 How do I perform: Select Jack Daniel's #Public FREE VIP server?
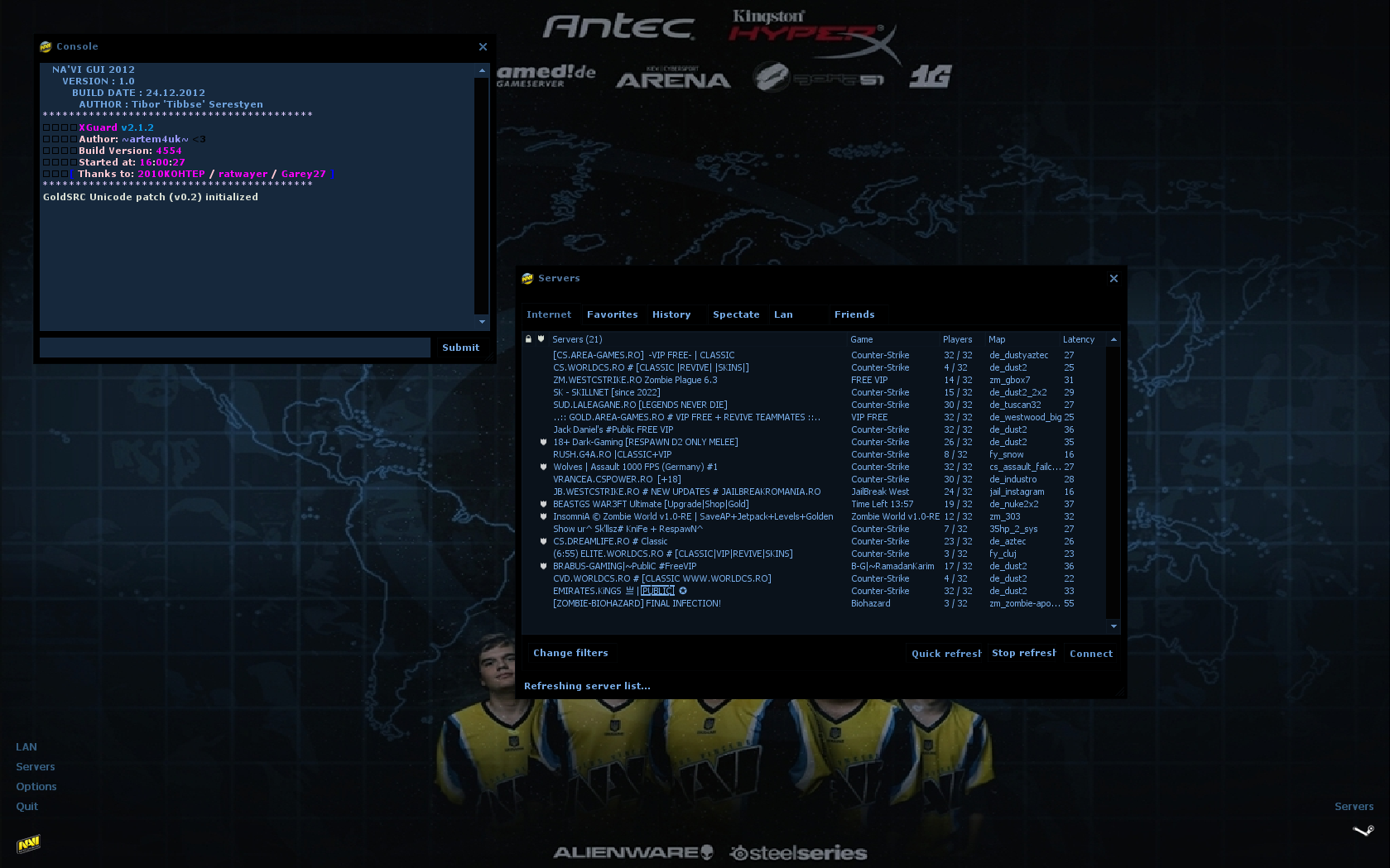pos(815,429)
